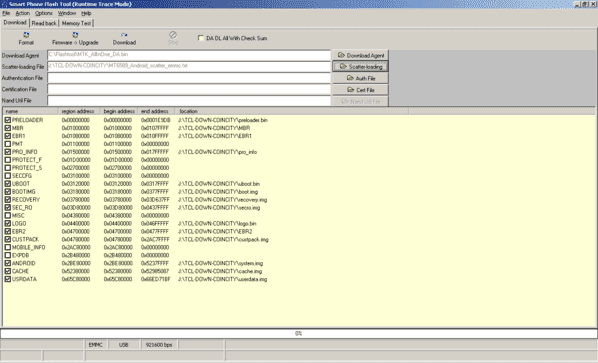Select the CACHE row name
Screen dimensions: 598x363
(21, 271)
